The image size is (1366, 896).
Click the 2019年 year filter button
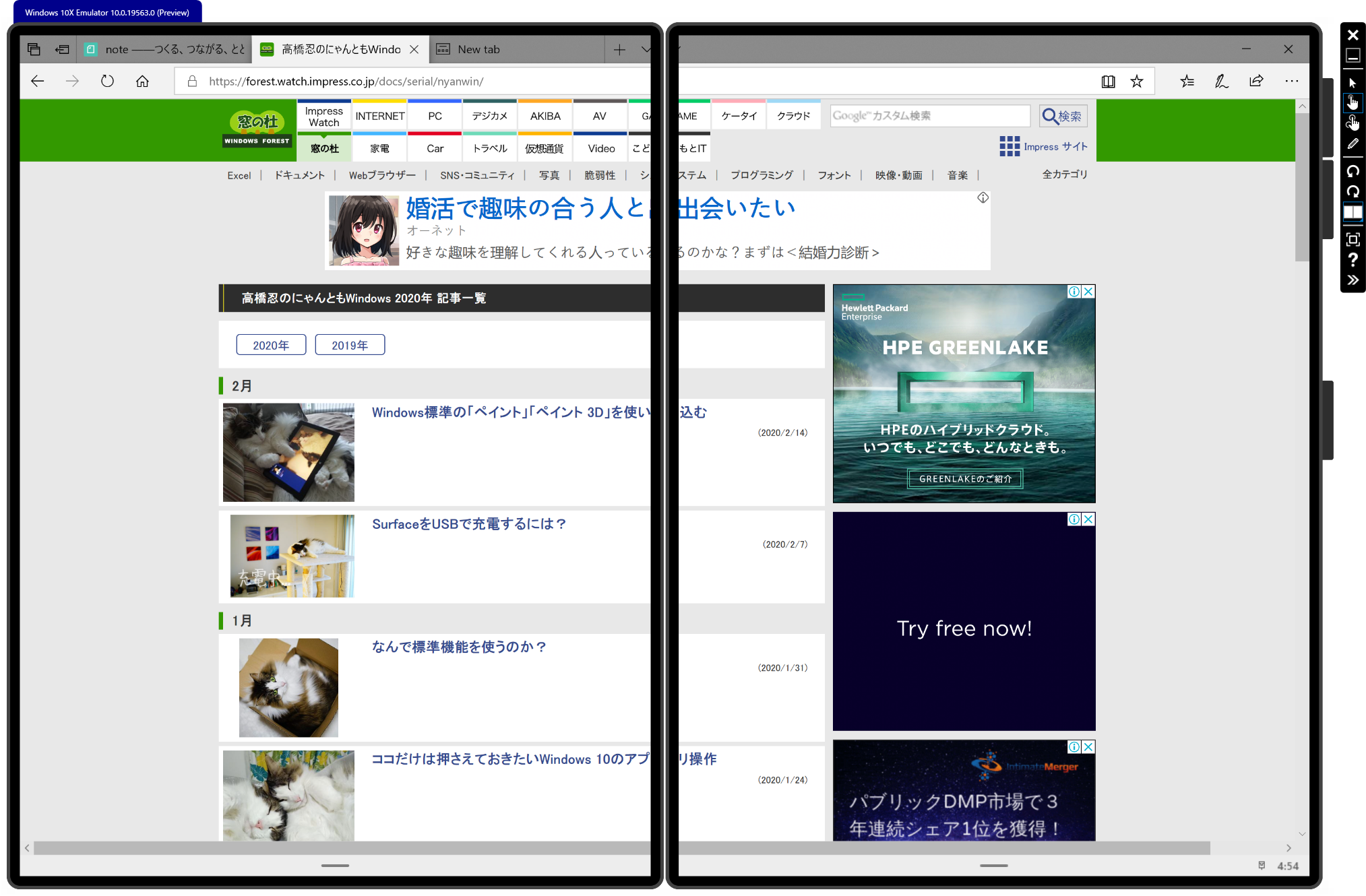tap(350, 345)
